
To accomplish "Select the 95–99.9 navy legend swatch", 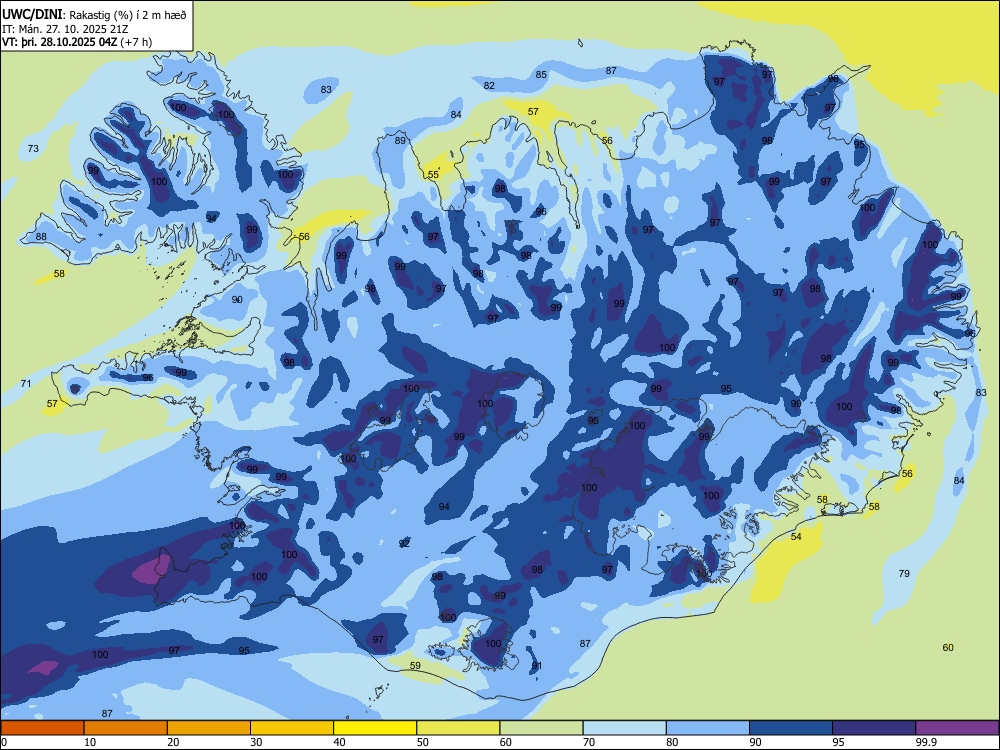I will (x=874, y=728).
